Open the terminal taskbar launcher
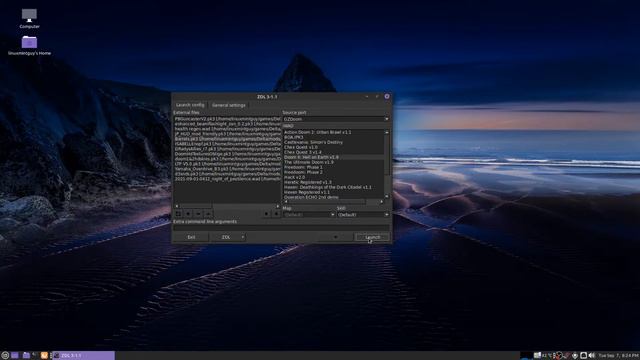The width and height of the screenshot is (640, 360). click(x=35, y=356)
